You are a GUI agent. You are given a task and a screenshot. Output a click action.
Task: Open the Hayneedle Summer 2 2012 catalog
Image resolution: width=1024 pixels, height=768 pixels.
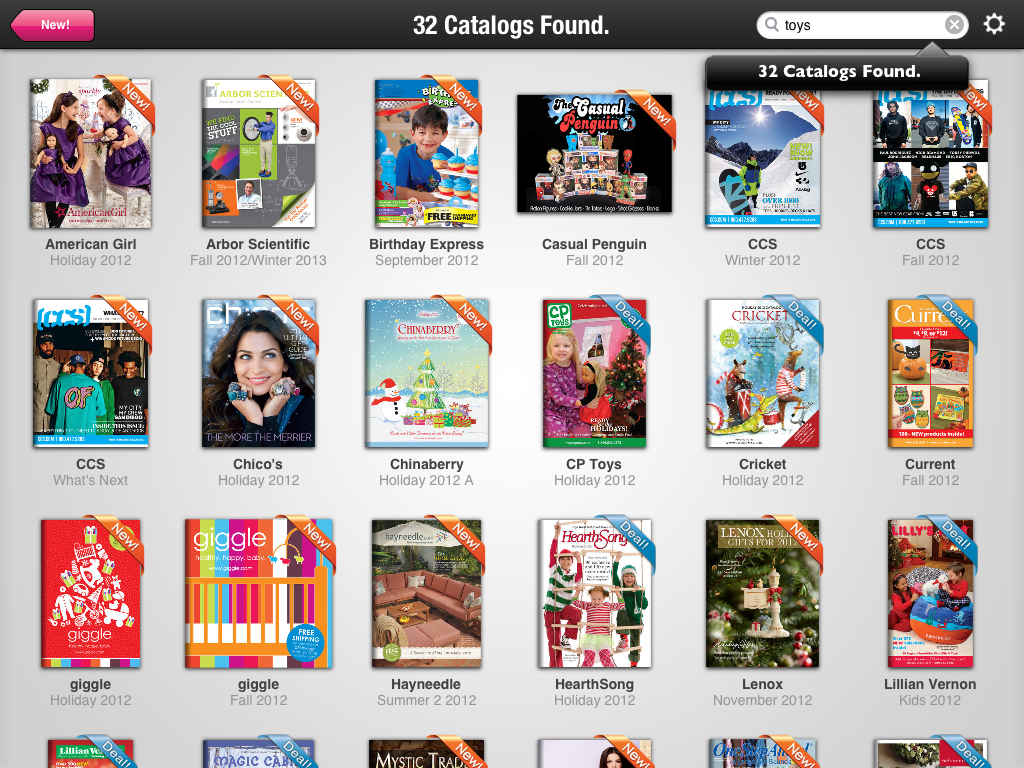click(426, 594)
